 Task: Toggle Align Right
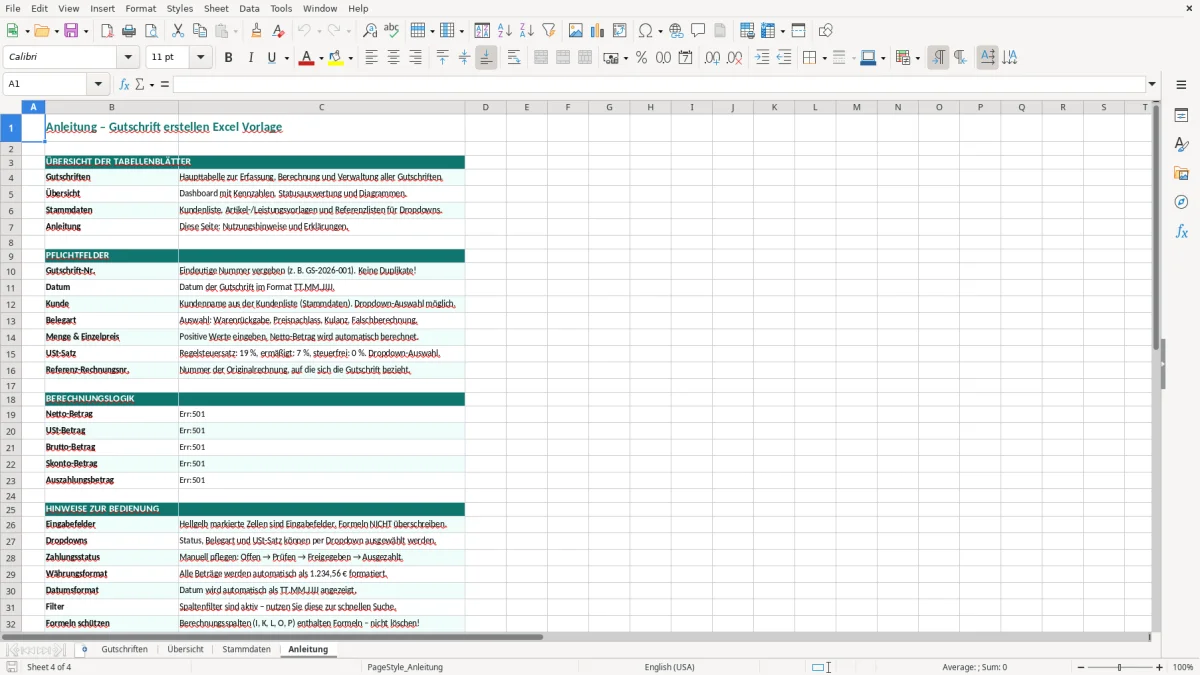coord(415,58)
